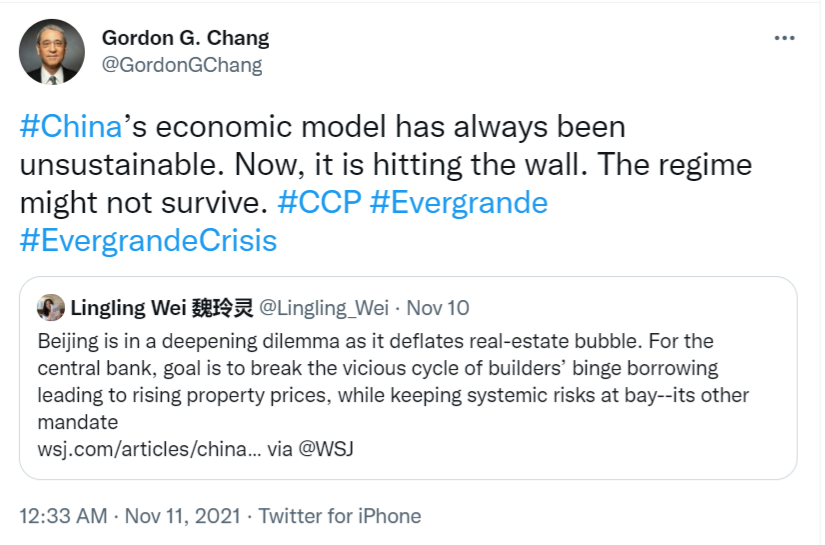Click the word "unsustainable" in the tweet
The image size is (825, 545).
(117, 165)
